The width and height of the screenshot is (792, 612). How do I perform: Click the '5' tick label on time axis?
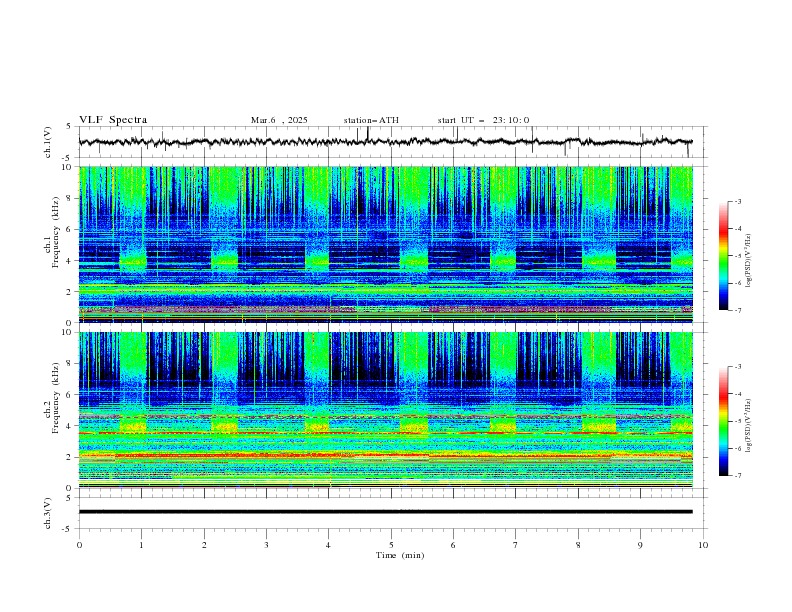[x=391, y=545]
